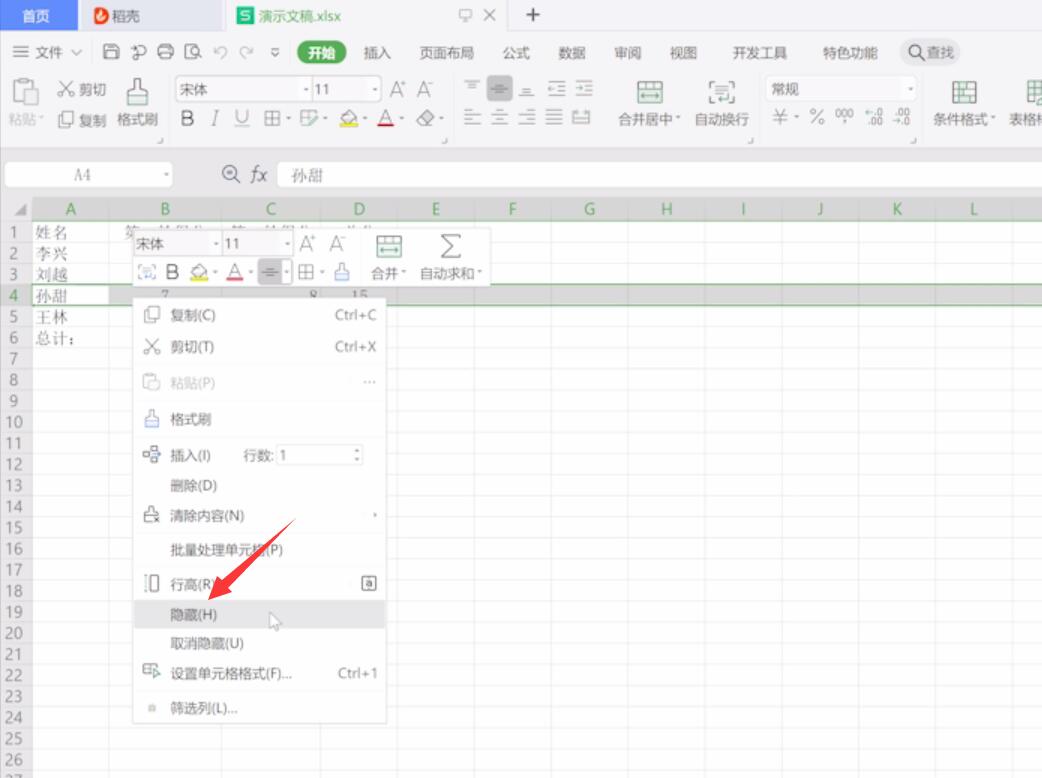Screen dimensions: 1042x778
Task: Click the Paste clipboard icon in ribbon
Action: [x=25, y=92]
